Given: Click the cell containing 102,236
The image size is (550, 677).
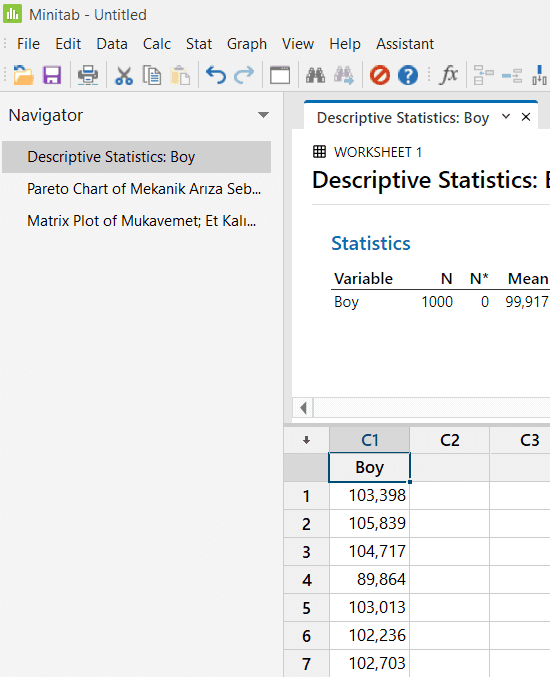Looking at the screenshot, I should [x=370, y=636].
